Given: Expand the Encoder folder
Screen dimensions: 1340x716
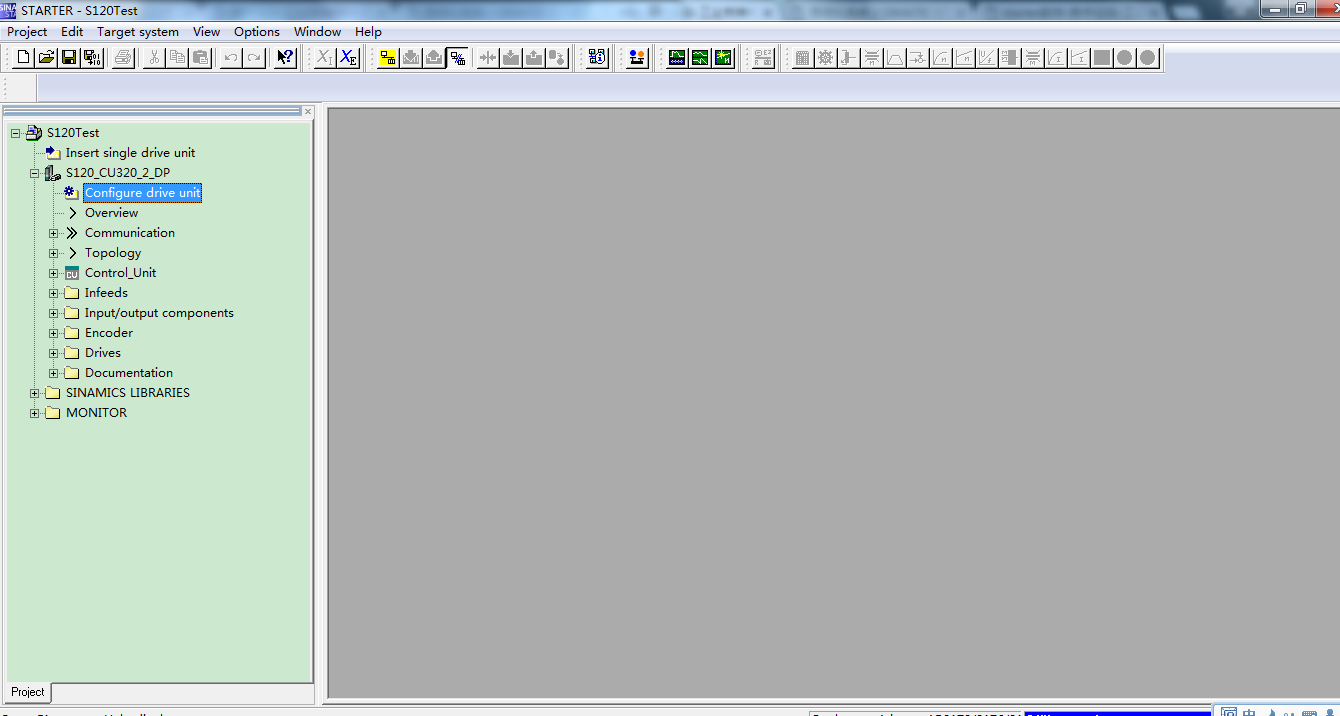Looking at the screenshot, I should (x=53, y=333).
